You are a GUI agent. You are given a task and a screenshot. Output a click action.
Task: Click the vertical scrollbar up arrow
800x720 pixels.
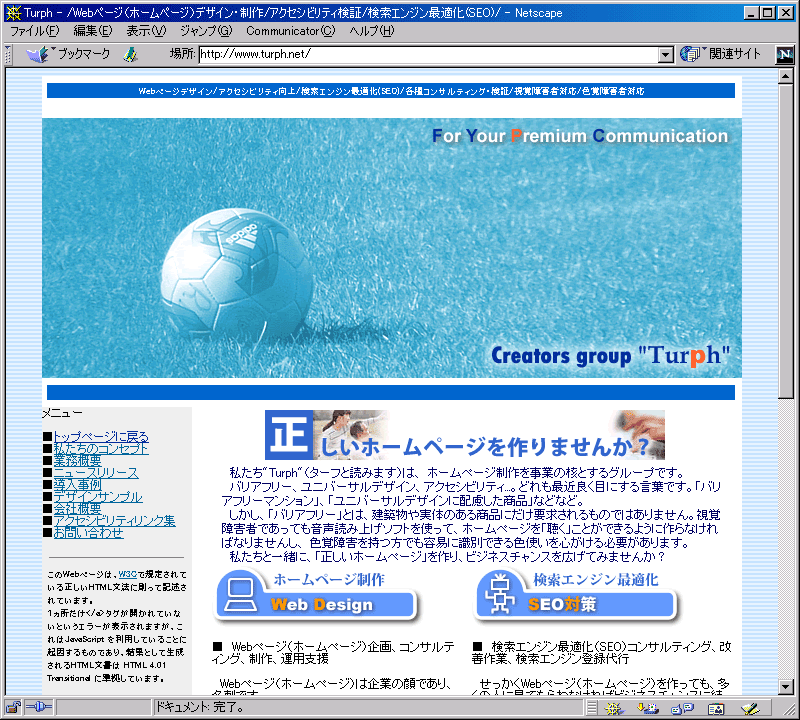(x=786, y=77)
